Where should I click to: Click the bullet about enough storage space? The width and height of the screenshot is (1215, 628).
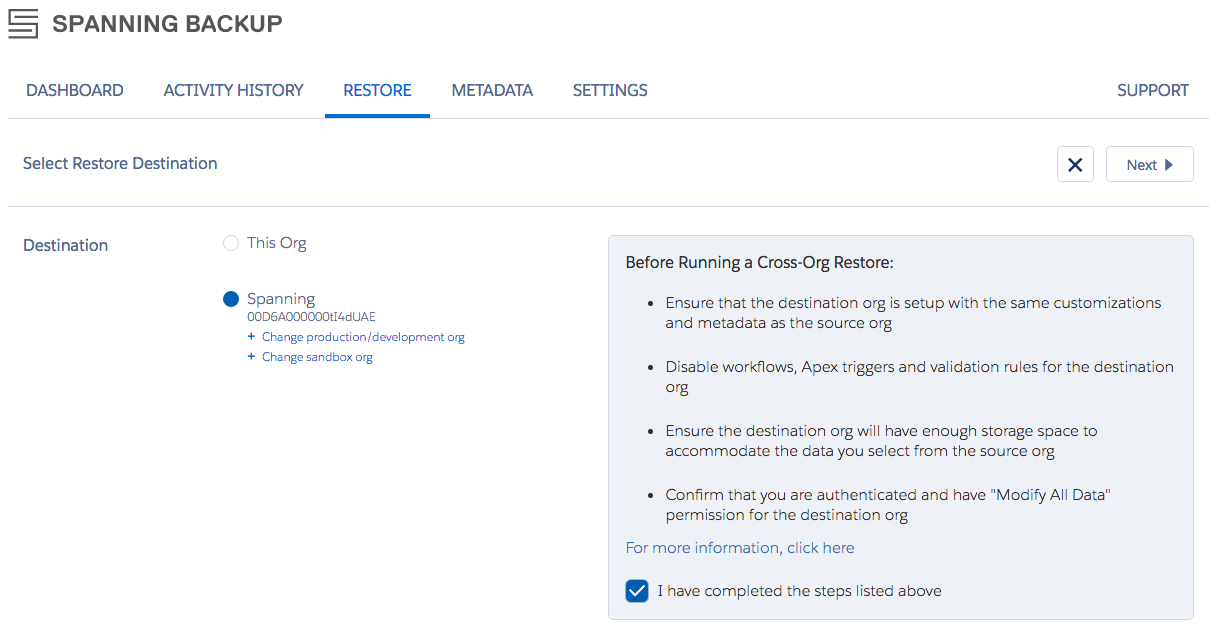pyautogui.click(x=881, y=441)
